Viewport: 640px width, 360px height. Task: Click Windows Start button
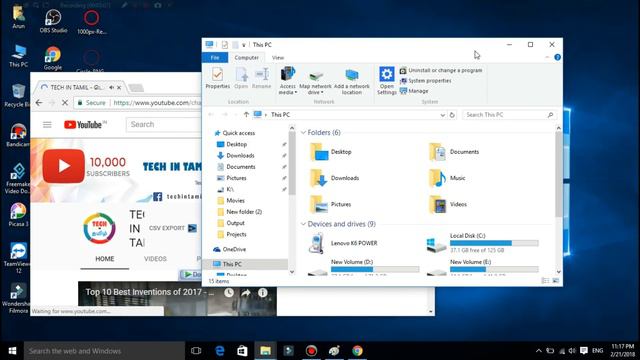click(x=12, y=351)
